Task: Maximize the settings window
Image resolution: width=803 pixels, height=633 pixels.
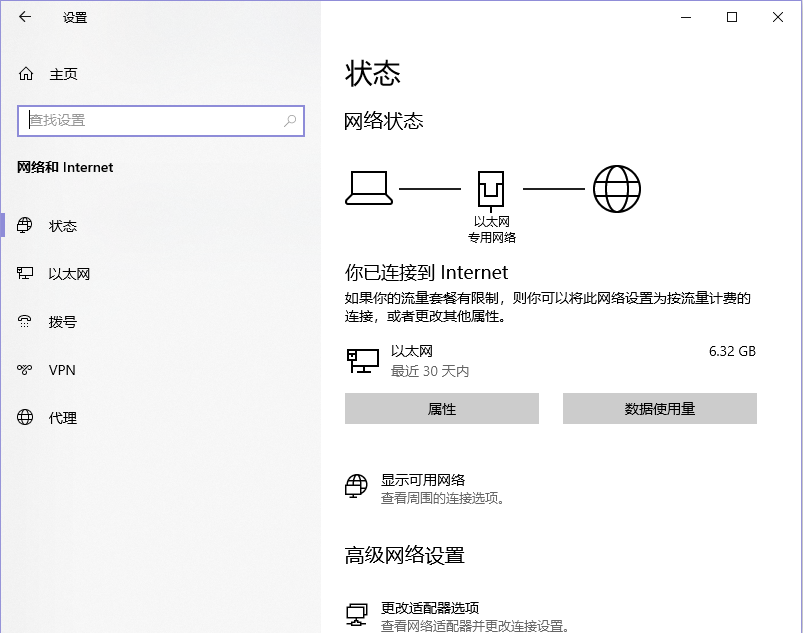Action: tap(732, 17)
